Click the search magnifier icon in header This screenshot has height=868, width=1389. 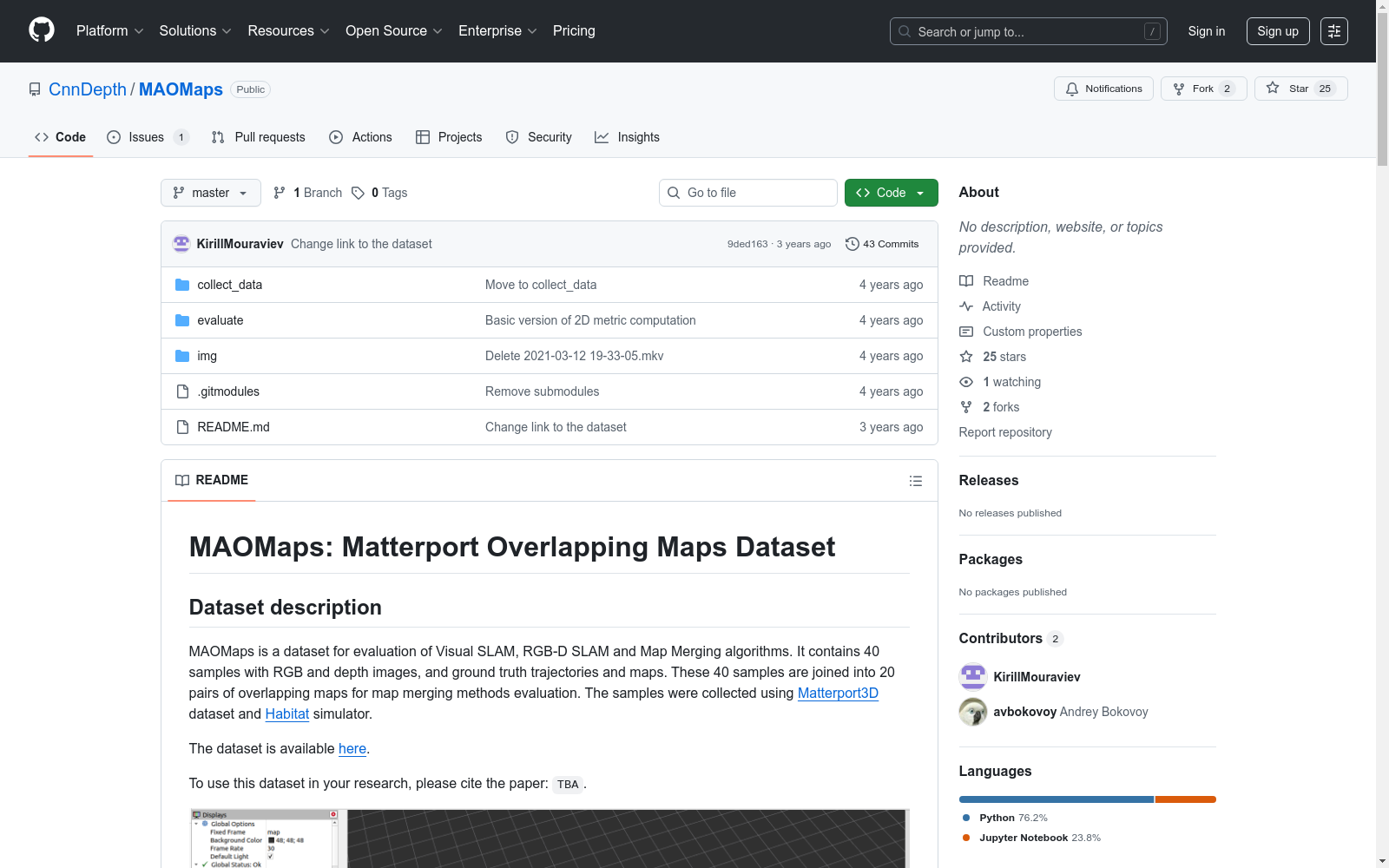pyautogui.click(x=905, y=31)
